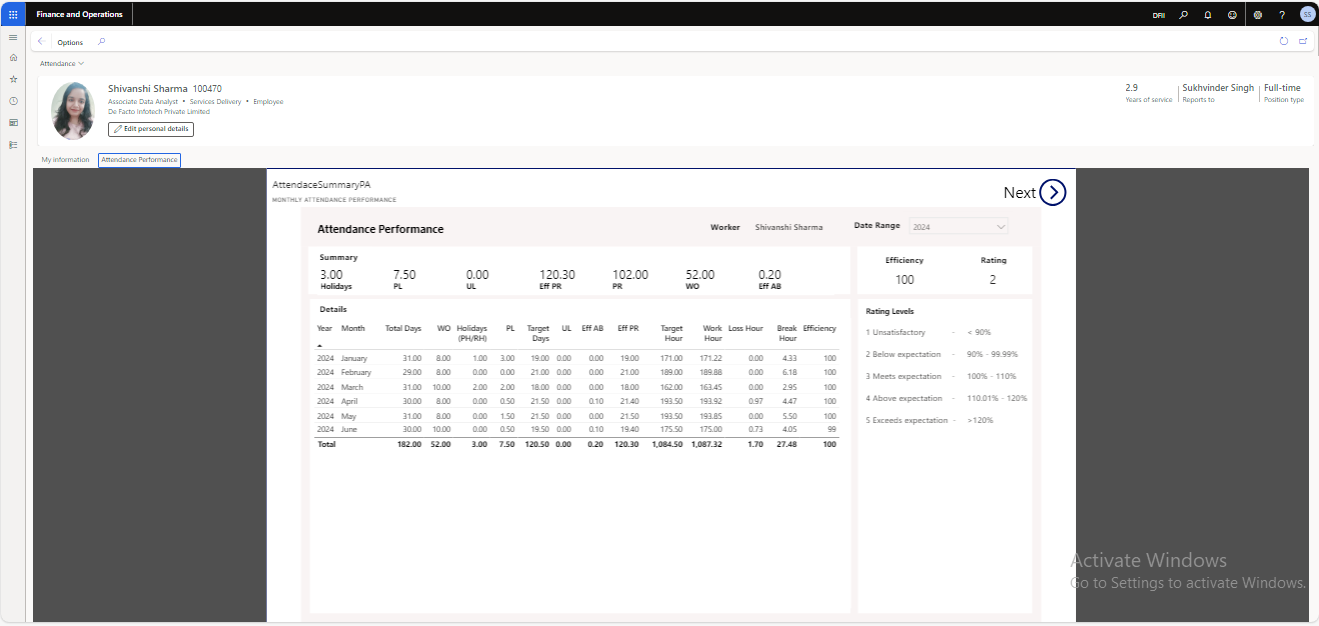Switch to the My information tab
The image size is (1319, 626).
(x=65, y=159)
